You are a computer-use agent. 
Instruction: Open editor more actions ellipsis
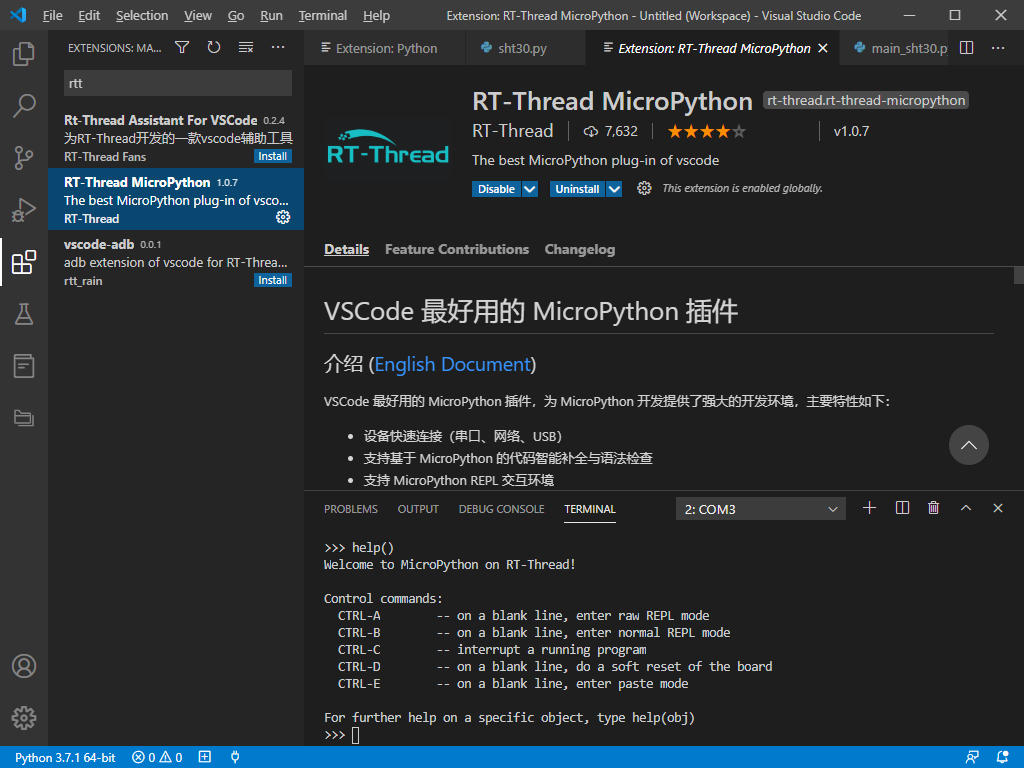point(998,48)
